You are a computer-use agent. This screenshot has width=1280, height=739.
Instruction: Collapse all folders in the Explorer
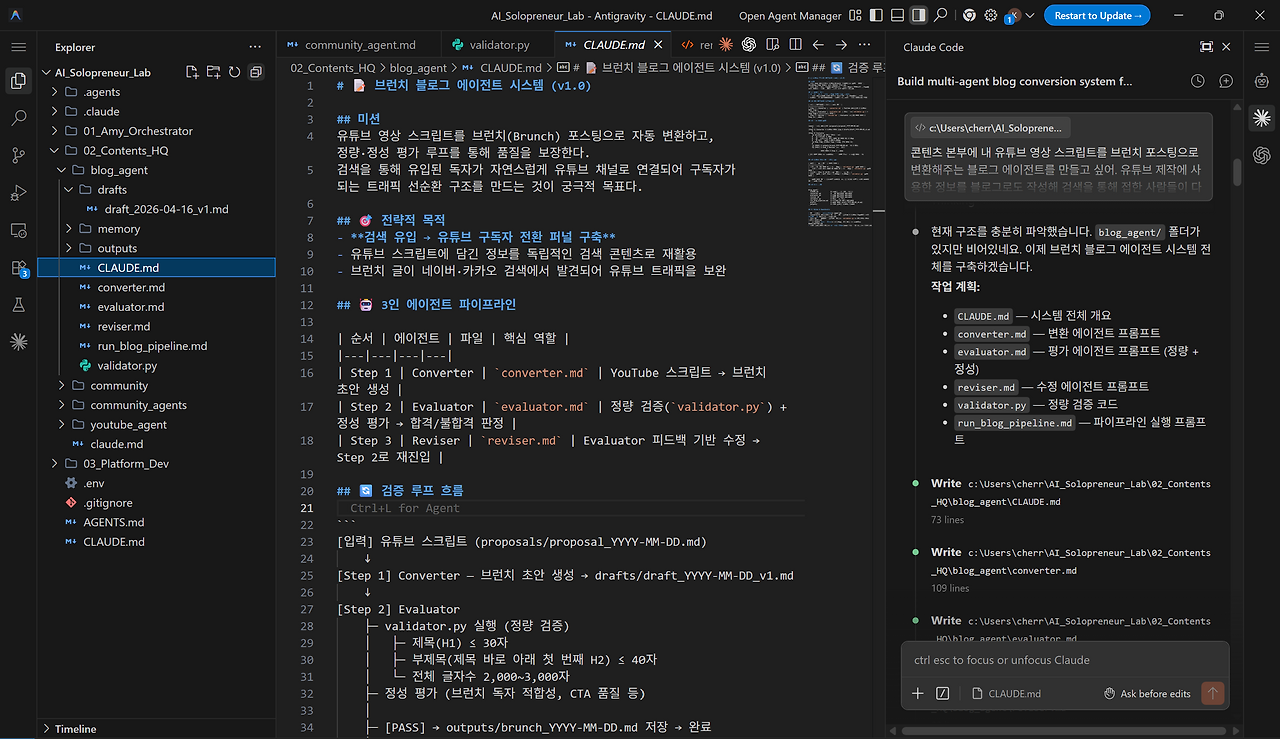[256, 72]
